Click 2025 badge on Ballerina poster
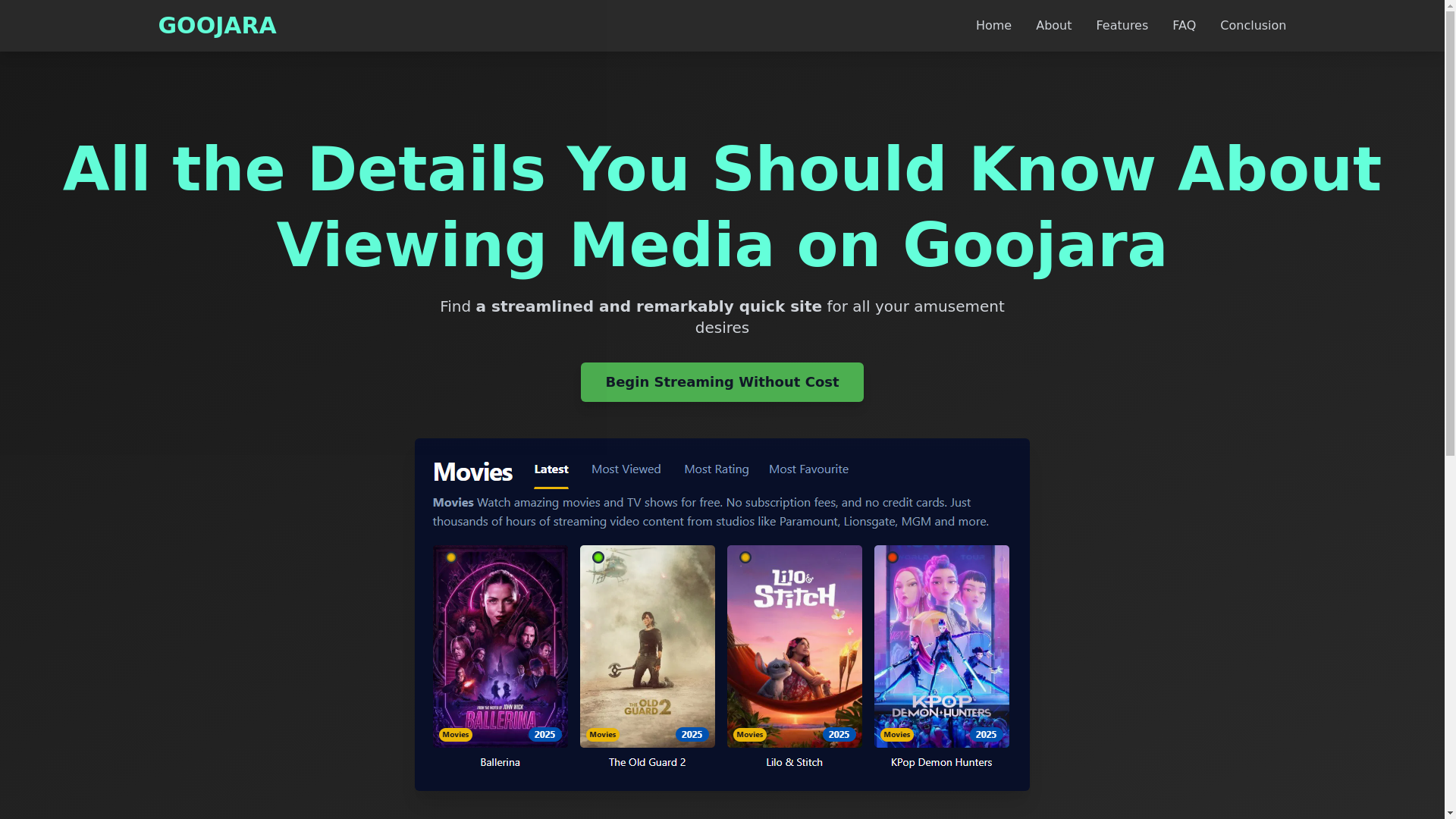1456x819 pixels. tap(545, 734)
